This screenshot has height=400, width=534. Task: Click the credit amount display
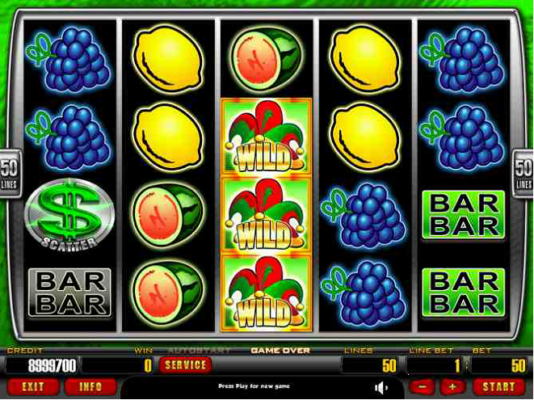point(43,366)
